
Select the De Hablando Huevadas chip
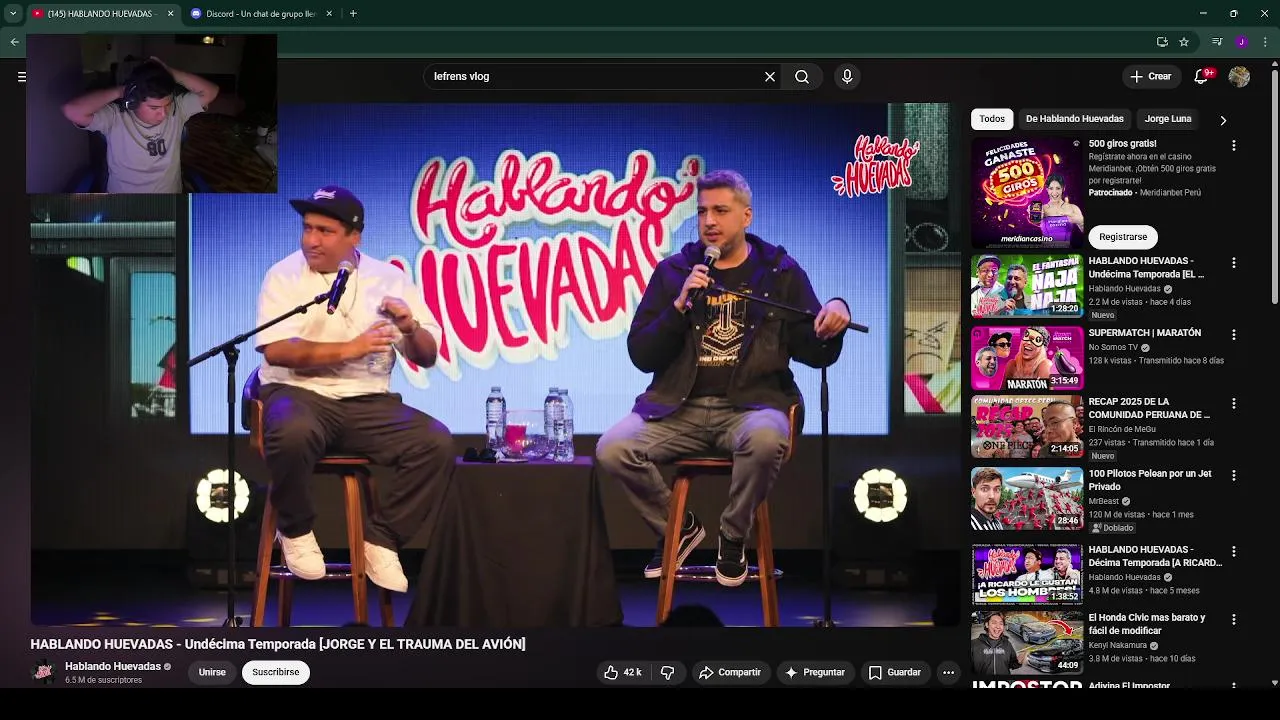tap(1075, 119)
